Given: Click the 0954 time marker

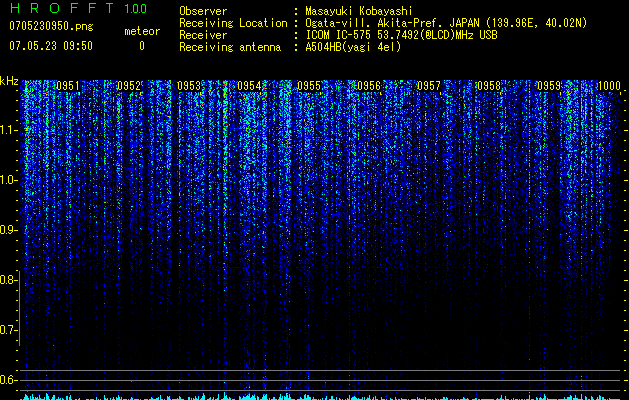Looking at the screenshot, I should click(x=249, y=86).
